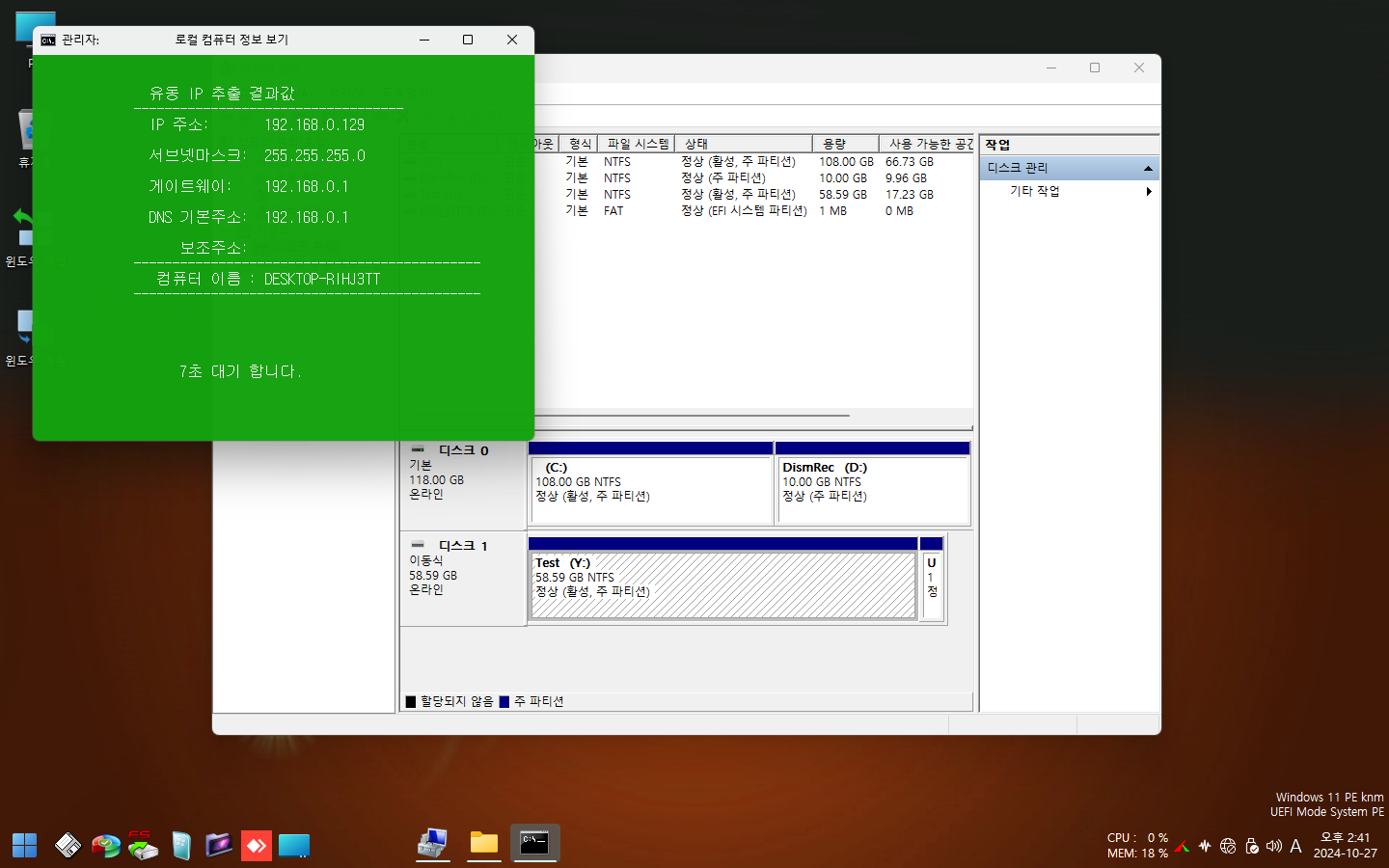Click the 17.23 GB free space cell

pyautogui.click(x=910, y=195)
